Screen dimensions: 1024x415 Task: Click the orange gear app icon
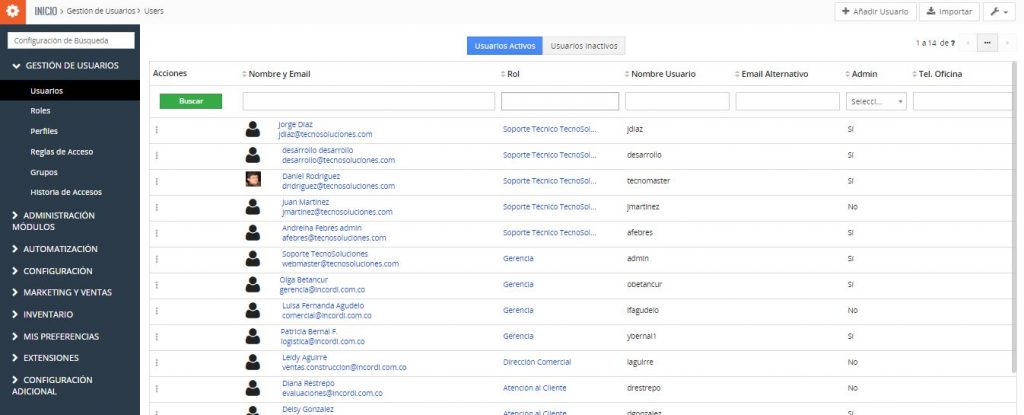coord(13,12)
